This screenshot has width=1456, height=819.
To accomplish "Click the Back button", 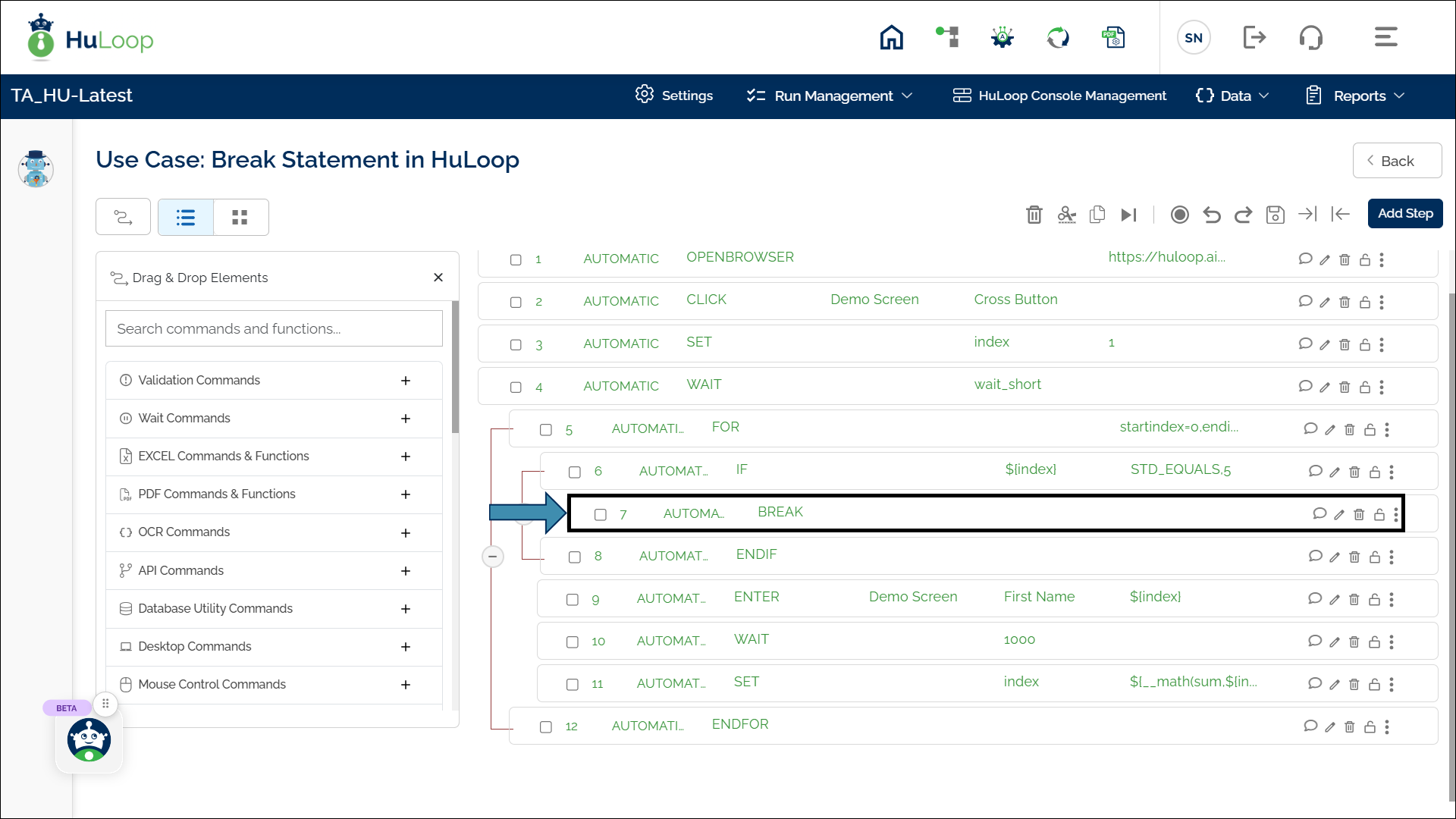I will [1396, 161].
